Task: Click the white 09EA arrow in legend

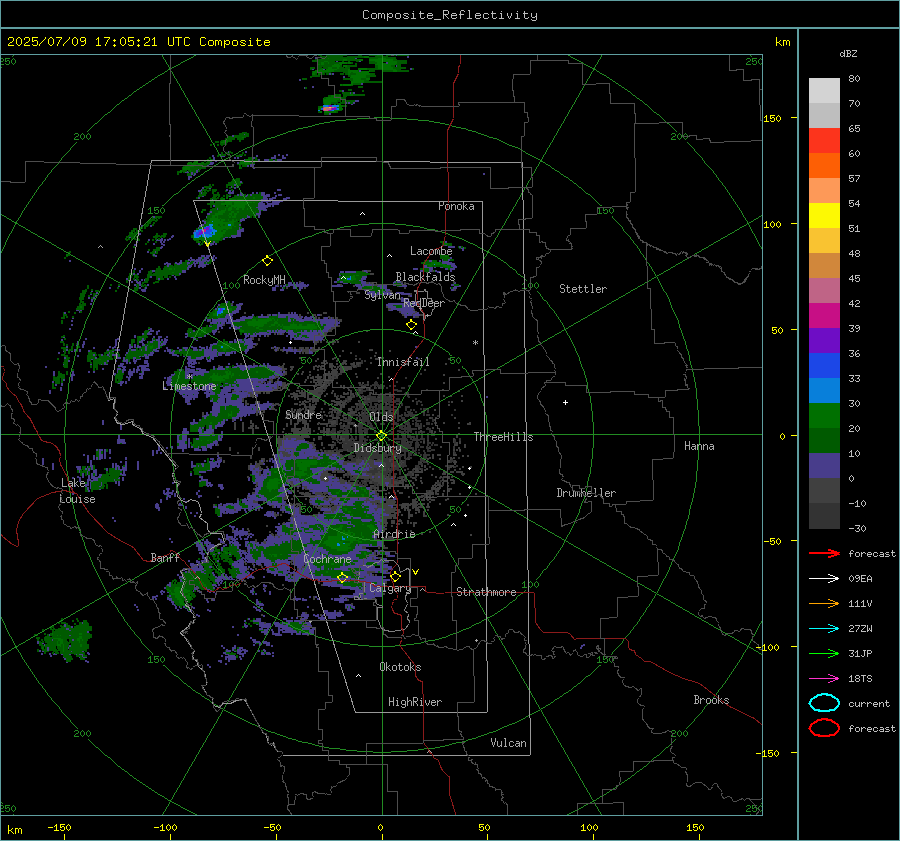Action: tap(824, 579)
